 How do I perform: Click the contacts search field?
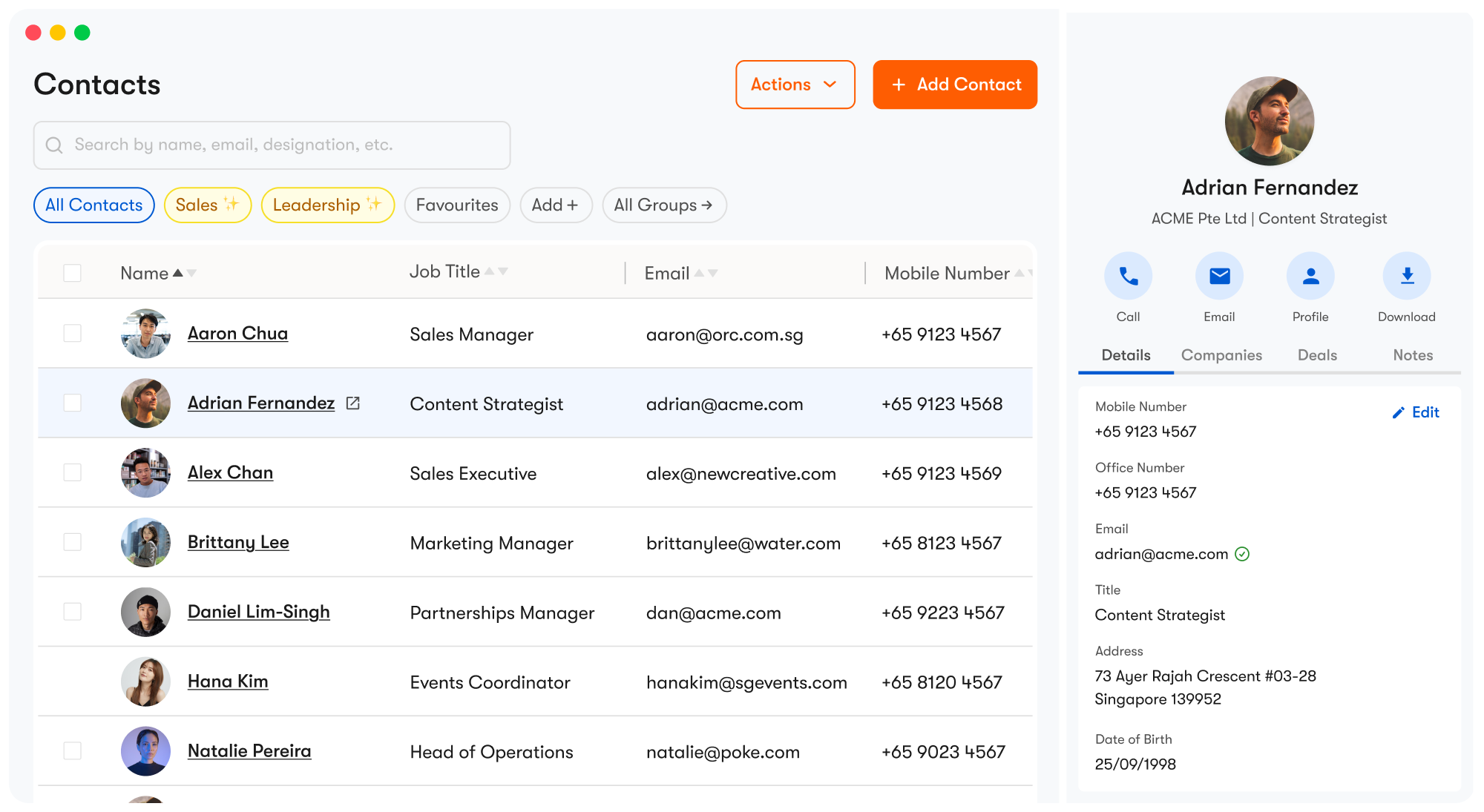(x=272, y=145)
